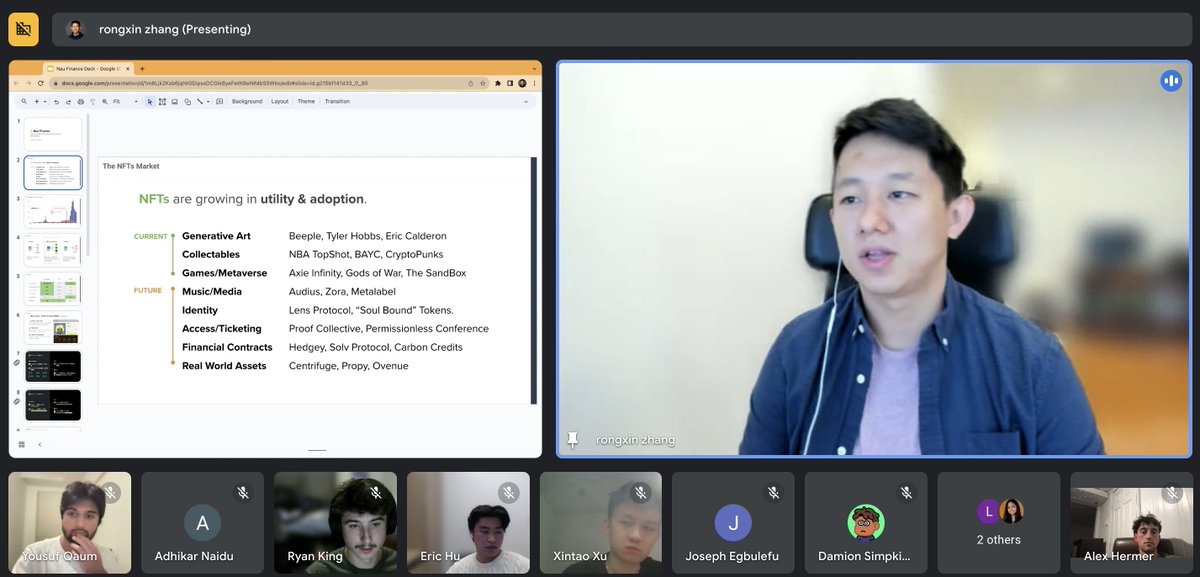Click the zoom magnifier icon in Slides toolbar
Viewport: 1200px width, 577px height.
tap(105, 102)
